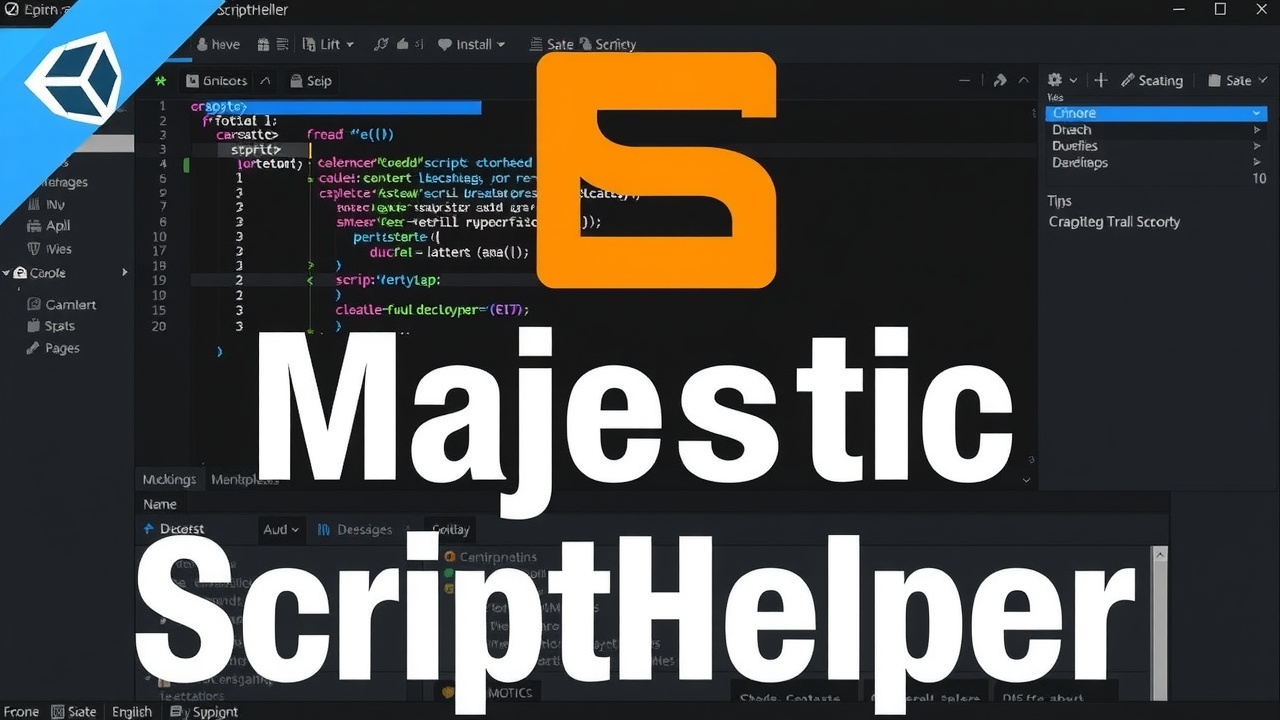The height and width of the screenshot is (720, 1280).
Task: Open dropdown arrow beside gear icon
Action: pos(1073,80)
